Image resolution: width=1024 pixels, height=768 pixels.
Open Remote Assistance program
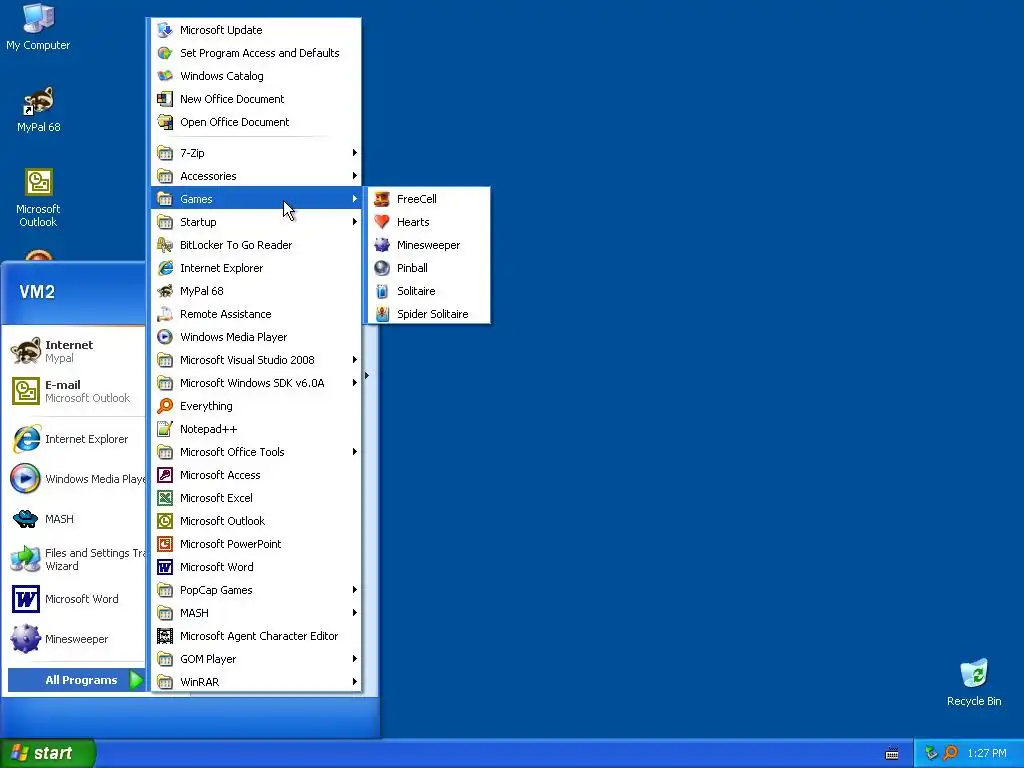(256, 313)
